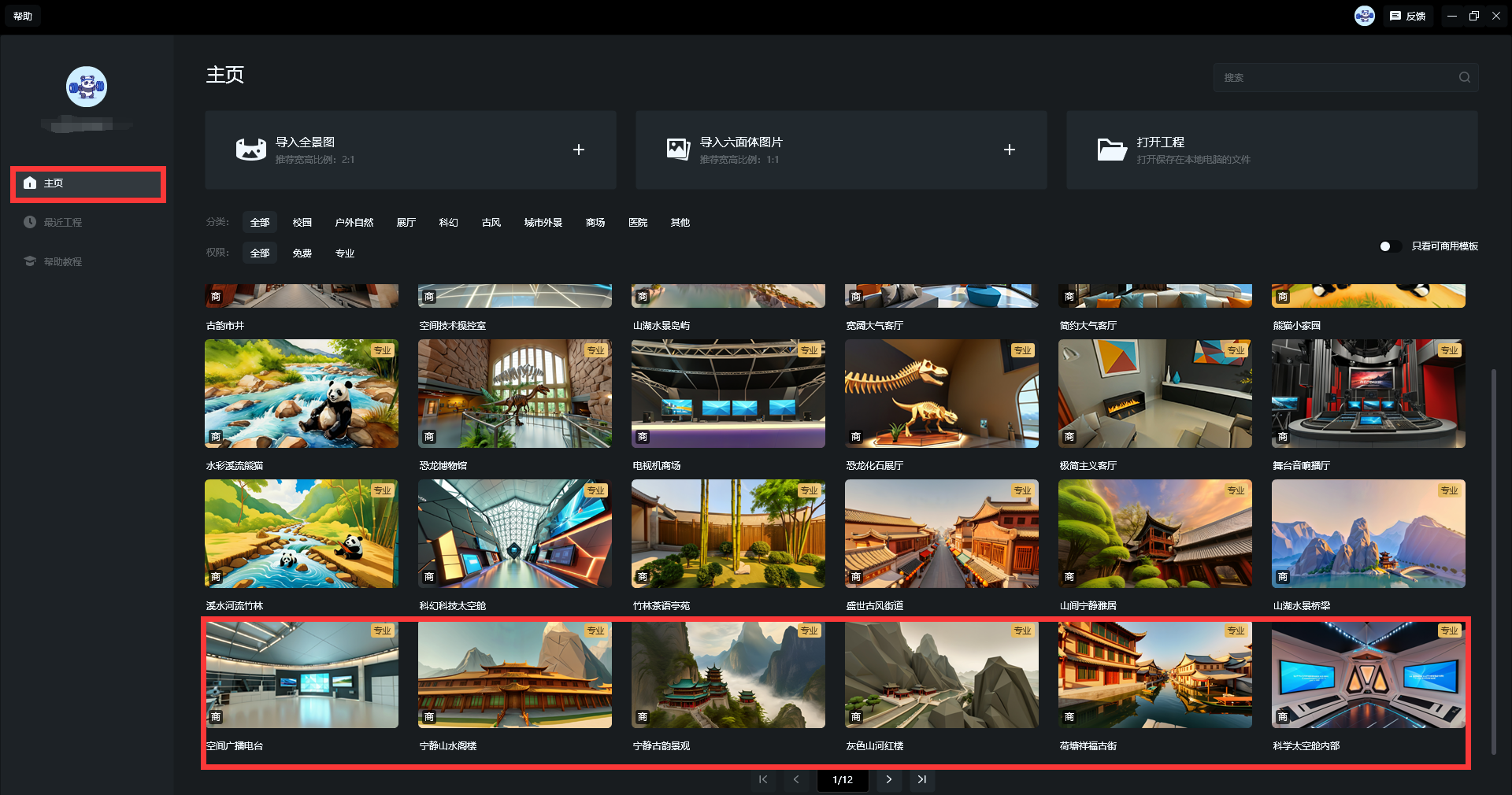Go to the next page arrow
Image resolution: width=1512 pixels, height=795 pixels.
[x=888, y=779]
